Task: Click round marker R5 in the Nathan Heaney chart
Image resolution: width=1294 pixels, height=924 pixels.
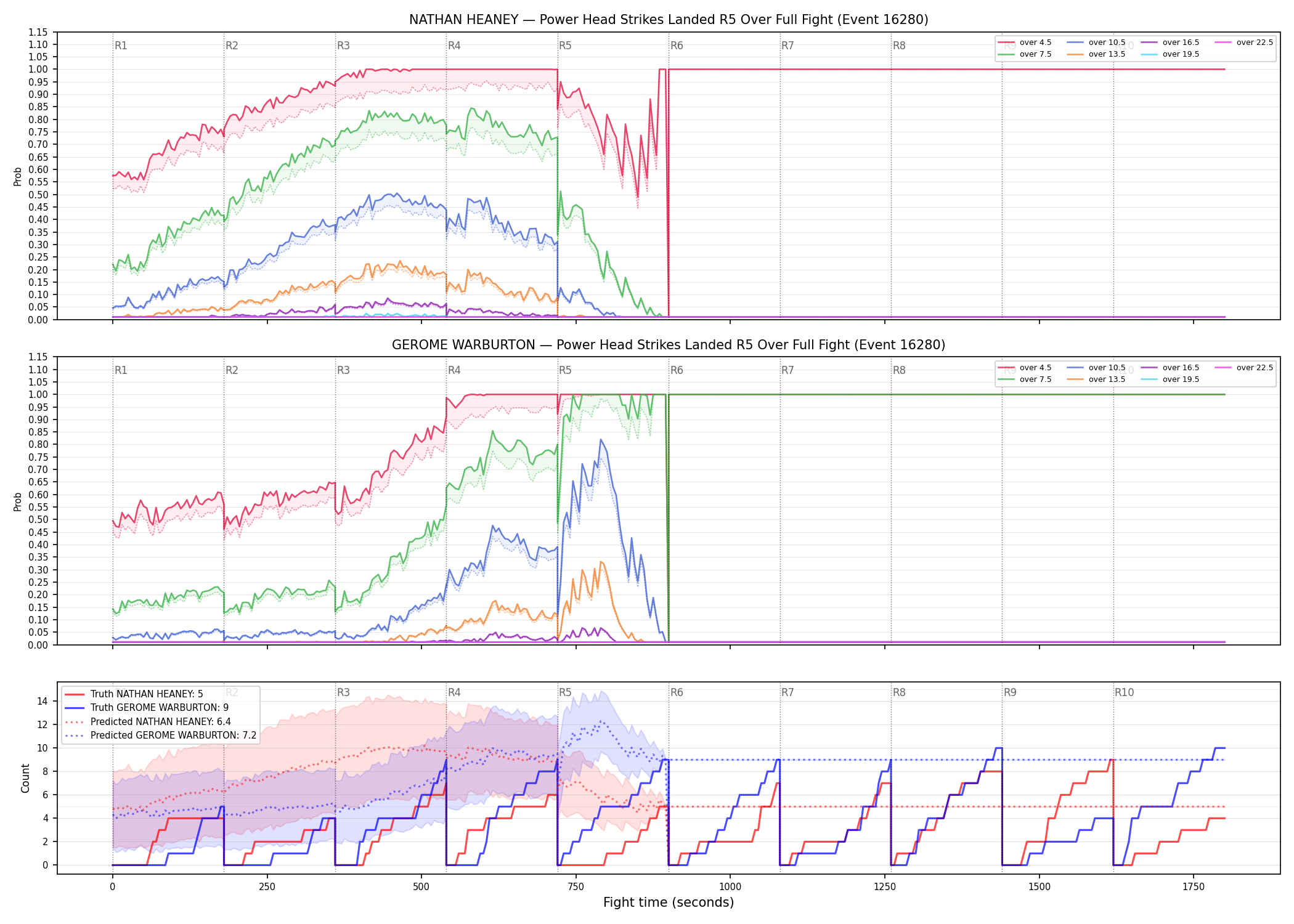Action: [x=565, y=46]
